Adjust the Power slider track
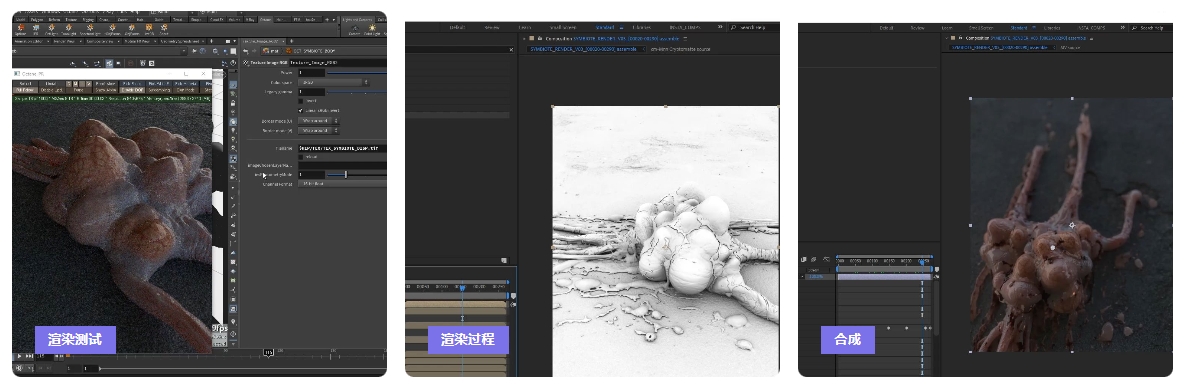The height and width of the screenshot is (384, 1184). (x=357, y=72)
